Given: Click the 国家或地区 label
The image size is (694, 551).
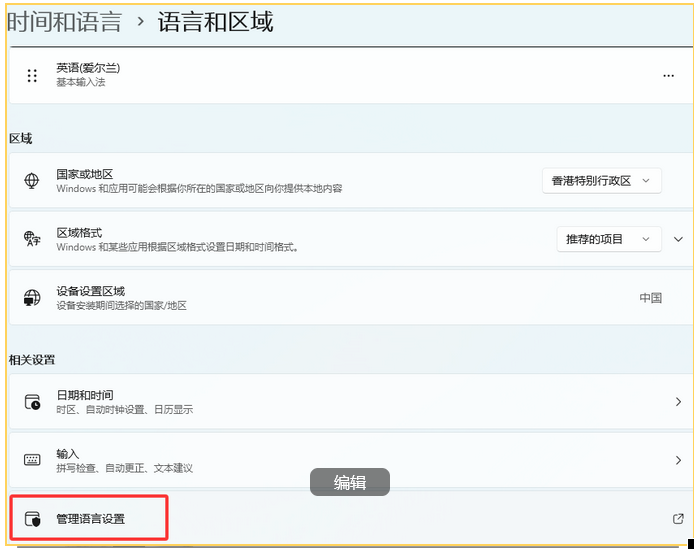Looking at the screenshot, I should [85, 174].
